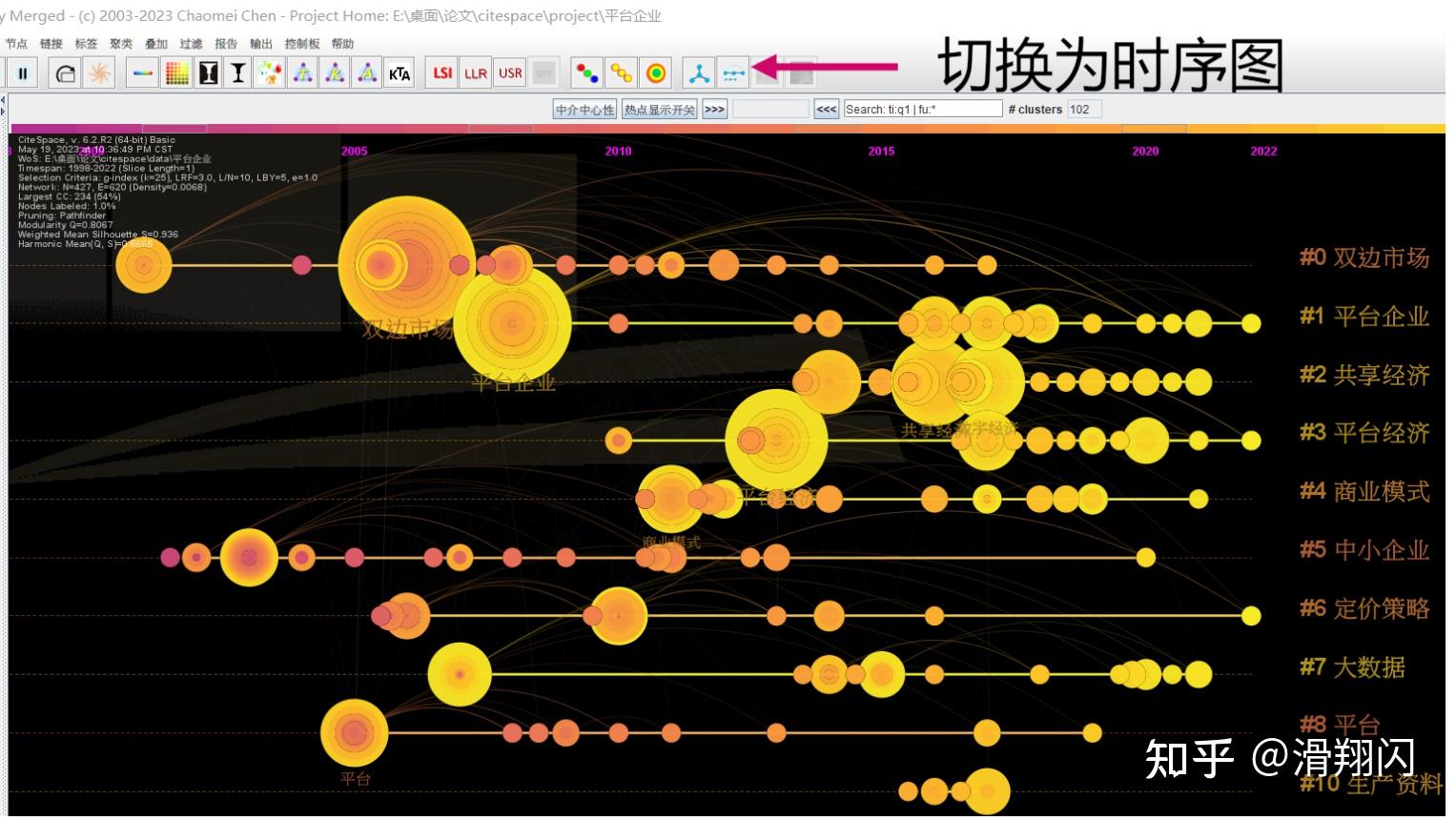Click the spiral pinwheel layout icon

click(x=99, y=72)
